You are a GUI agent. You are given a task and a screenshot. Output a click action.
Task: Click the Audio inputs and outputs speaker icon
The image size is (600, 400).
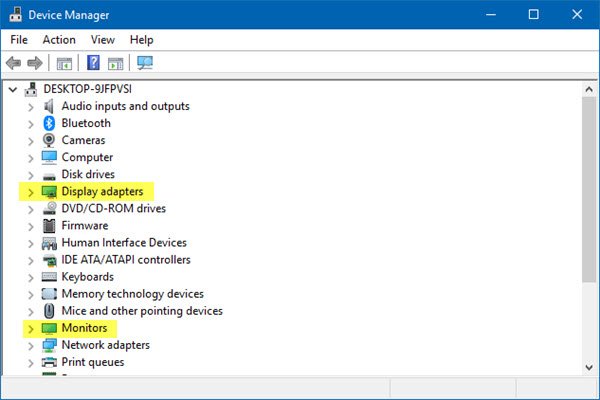(x=49, y=106)
